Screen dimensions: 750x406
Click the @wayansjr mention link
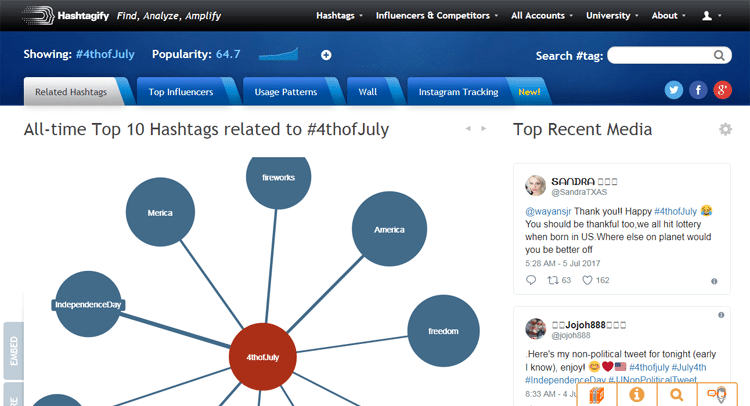pyautogui.click(x=548, y=211)
